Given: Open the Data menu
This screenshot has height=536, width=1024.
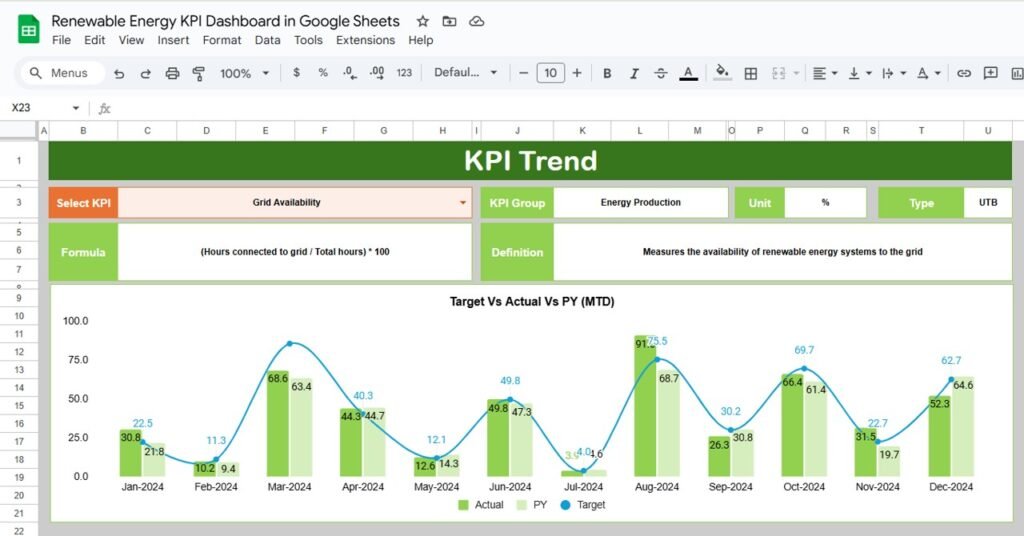Looking at the screenshot, I should pos(268,40).
